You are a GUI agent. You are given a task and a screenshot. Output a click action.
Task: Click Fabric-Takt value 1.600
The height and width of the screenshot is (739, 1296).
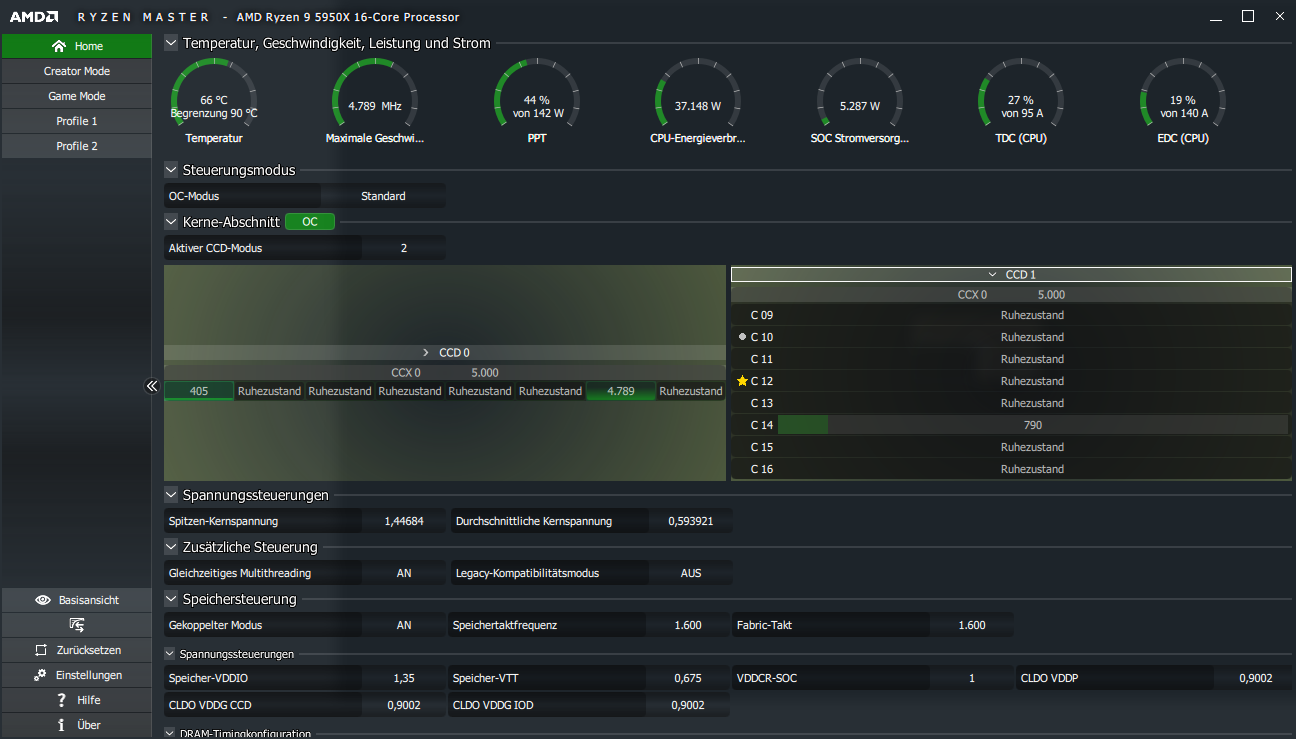pyautogui.click(x=972, y=625)
